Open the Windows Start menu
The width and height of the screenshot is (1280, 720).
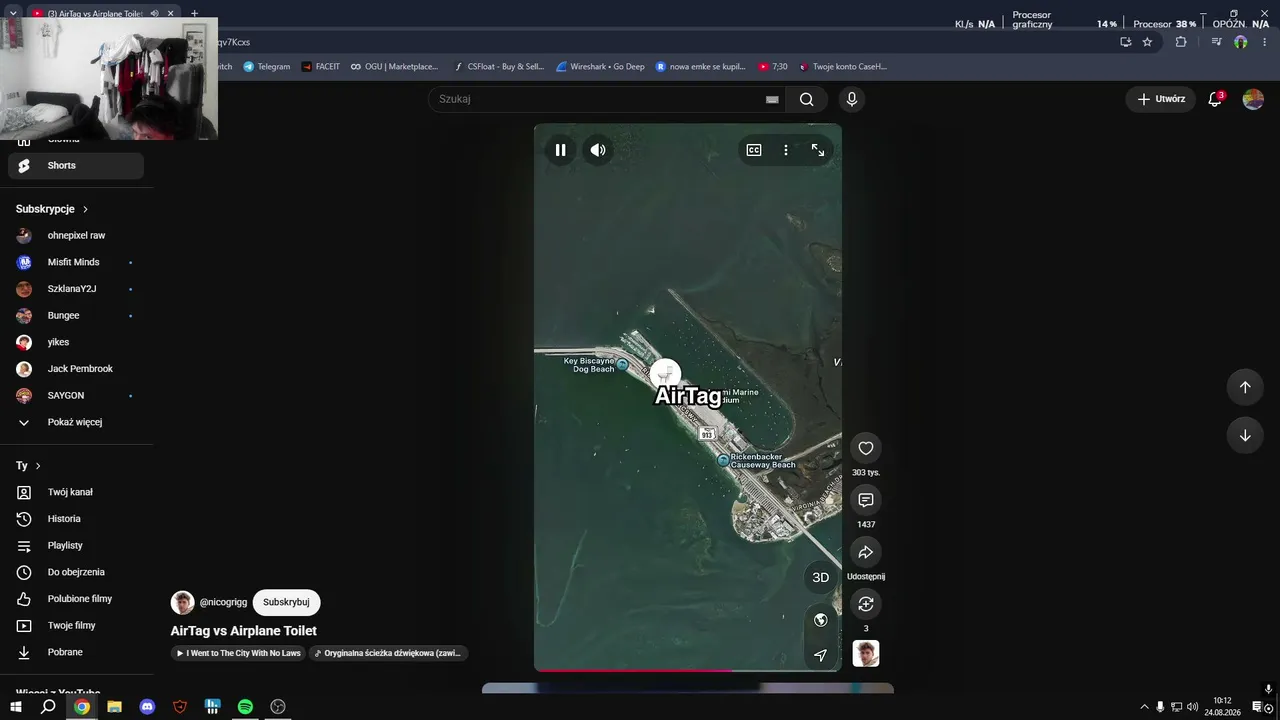pos(16,707)
